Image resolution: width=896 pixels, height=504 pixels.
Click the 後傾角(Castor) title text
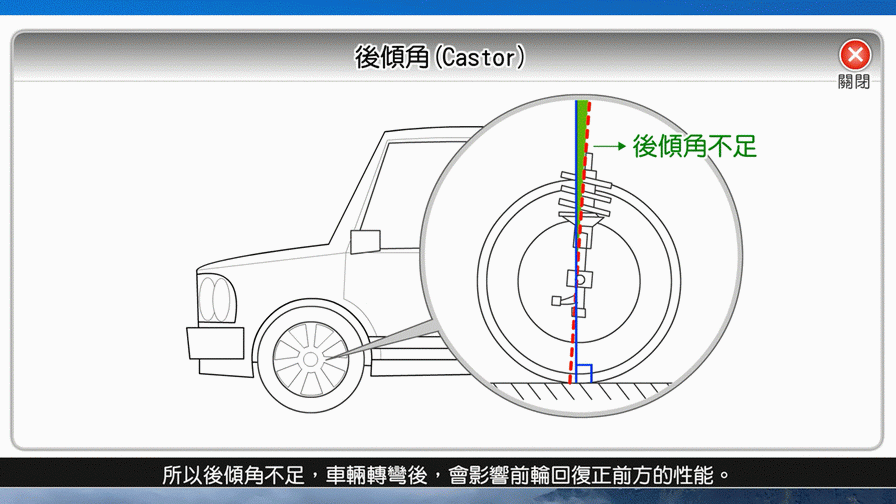pos(440,56)
